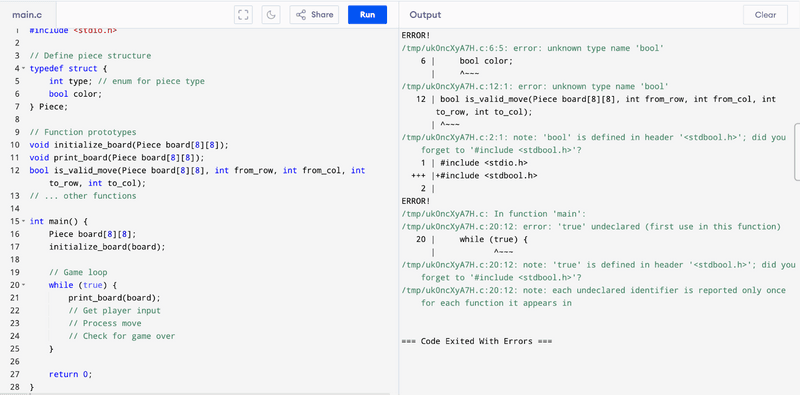This screenshot has width=800, height=395.
Task: Click the '// Function prototypes' comment
Action: (83, 132)
